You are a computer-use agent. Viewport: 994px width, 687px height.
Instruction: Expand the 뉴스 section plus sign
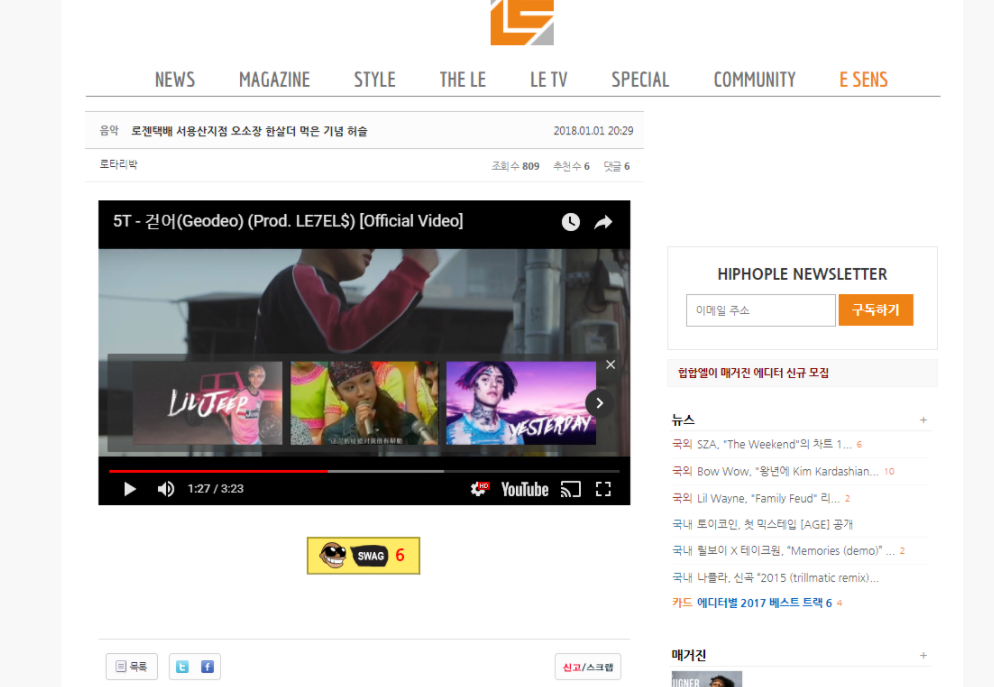coord(923,420)
